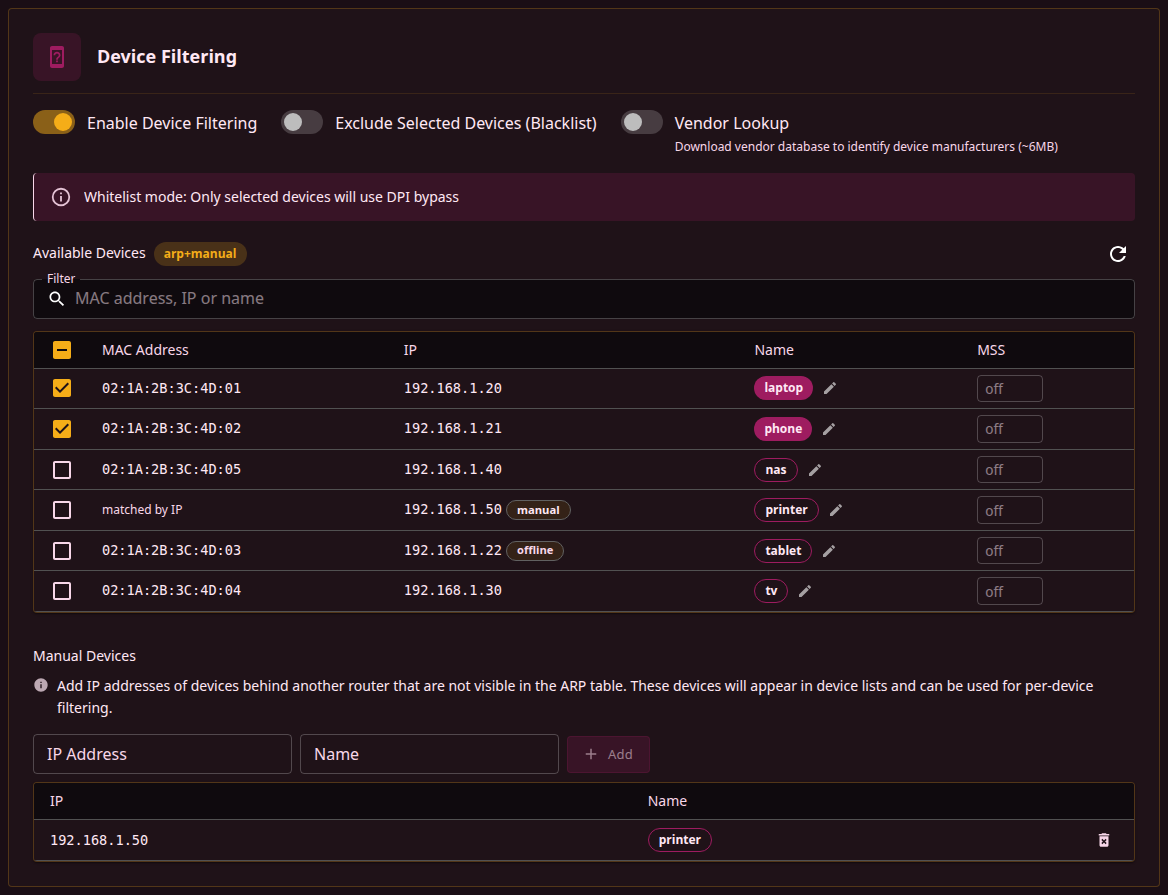Delete manual device 192.168.1.50

(x=1104, y=840)
